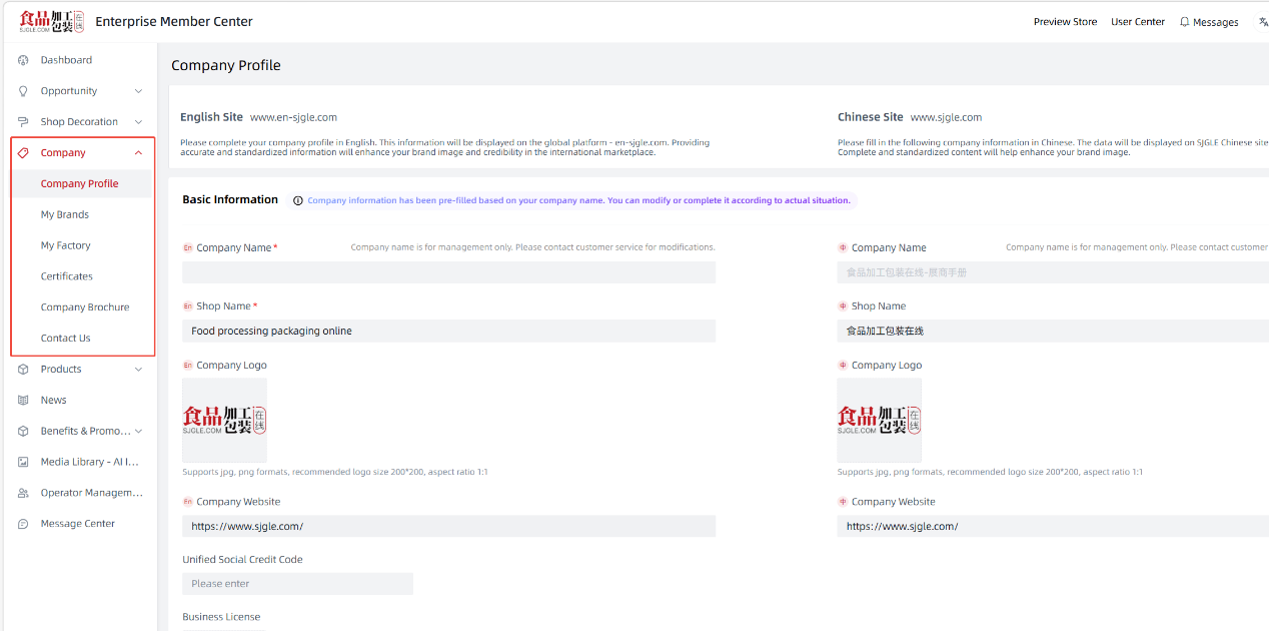Click the Shop Decoration paint roller icon

(x=23, y=122)
